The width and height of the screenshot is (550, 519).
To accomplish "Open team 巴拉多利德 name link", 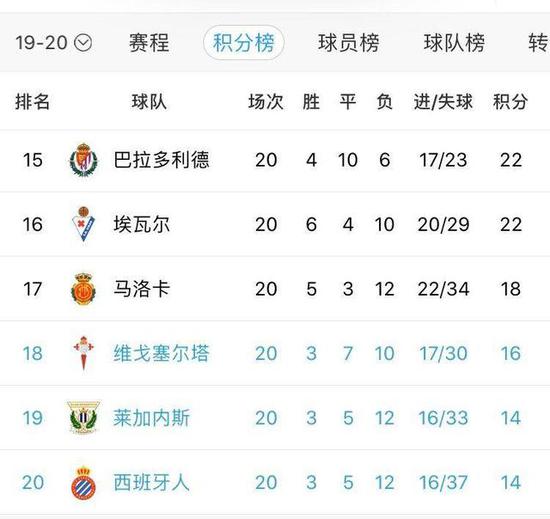I will [x=162, y=160].
